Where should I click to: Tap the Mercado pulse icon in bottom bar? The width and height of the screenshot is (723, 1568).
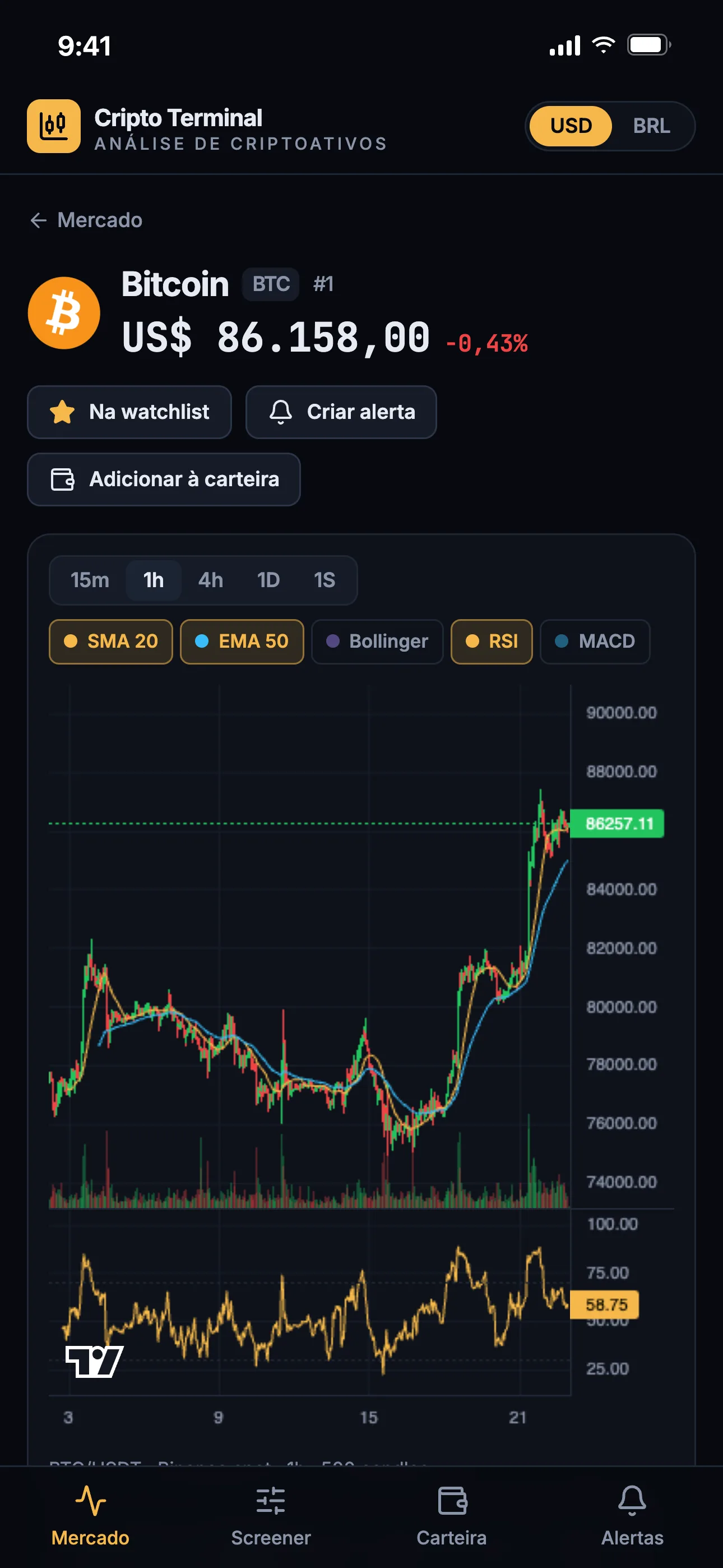click(x=90, y=1501)
